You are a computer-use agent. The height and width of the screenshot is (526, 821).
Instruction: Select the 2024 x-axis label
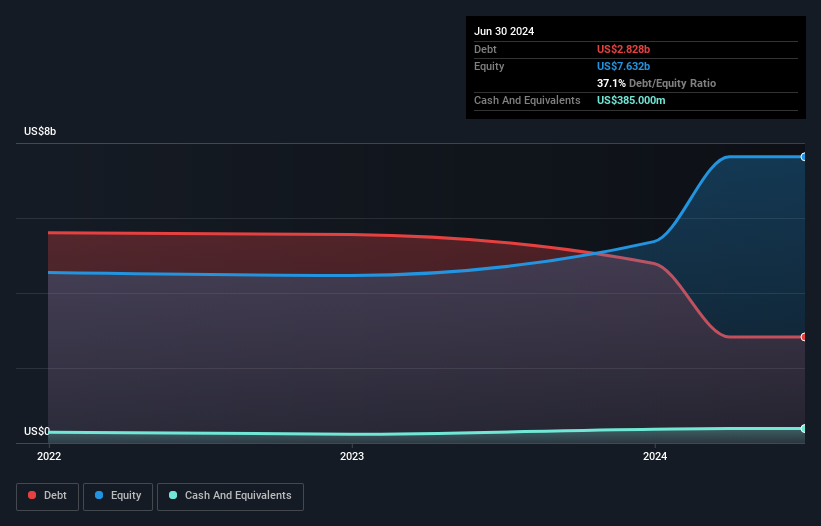pos(655,456)
